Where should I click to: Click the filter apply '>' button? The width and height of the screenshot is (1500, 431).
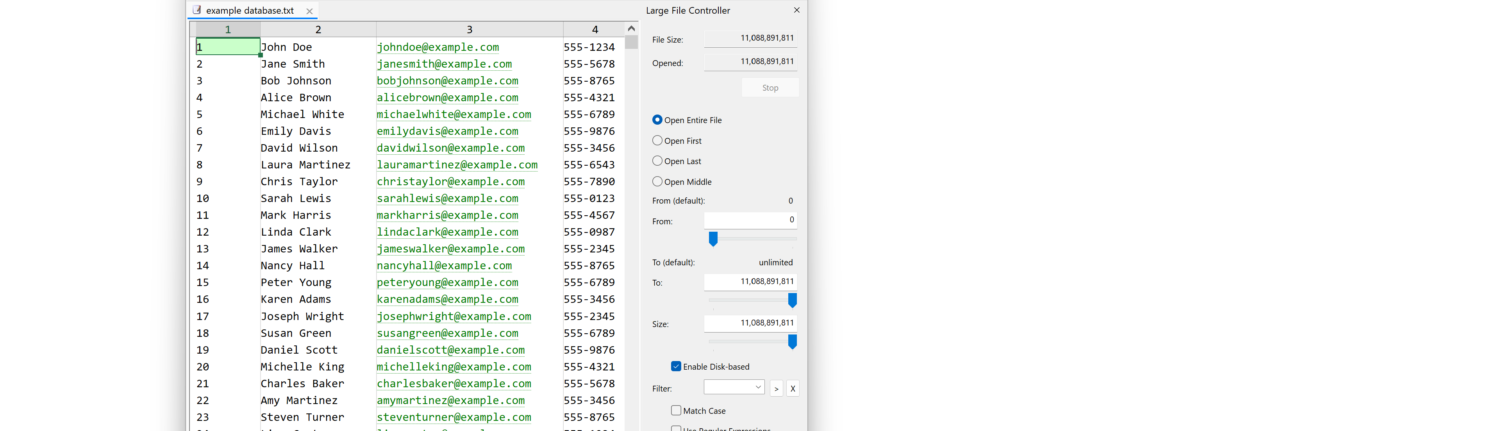[x=776, y=388]
